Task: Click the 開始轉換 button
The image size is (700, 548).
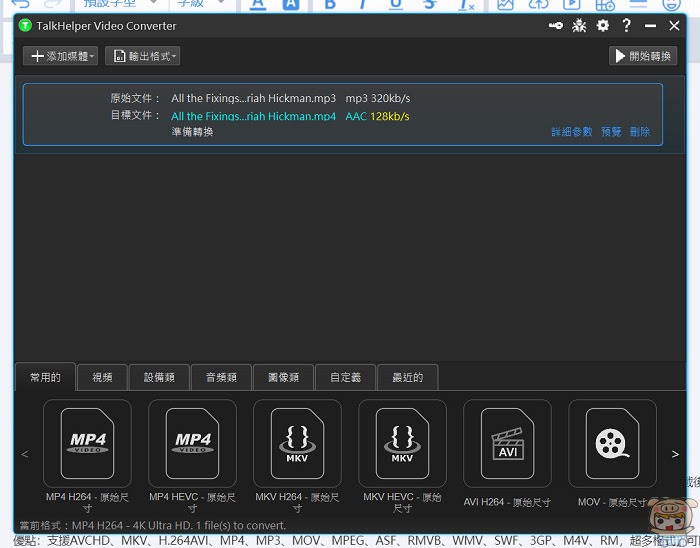Action: (x=643, y=56)
